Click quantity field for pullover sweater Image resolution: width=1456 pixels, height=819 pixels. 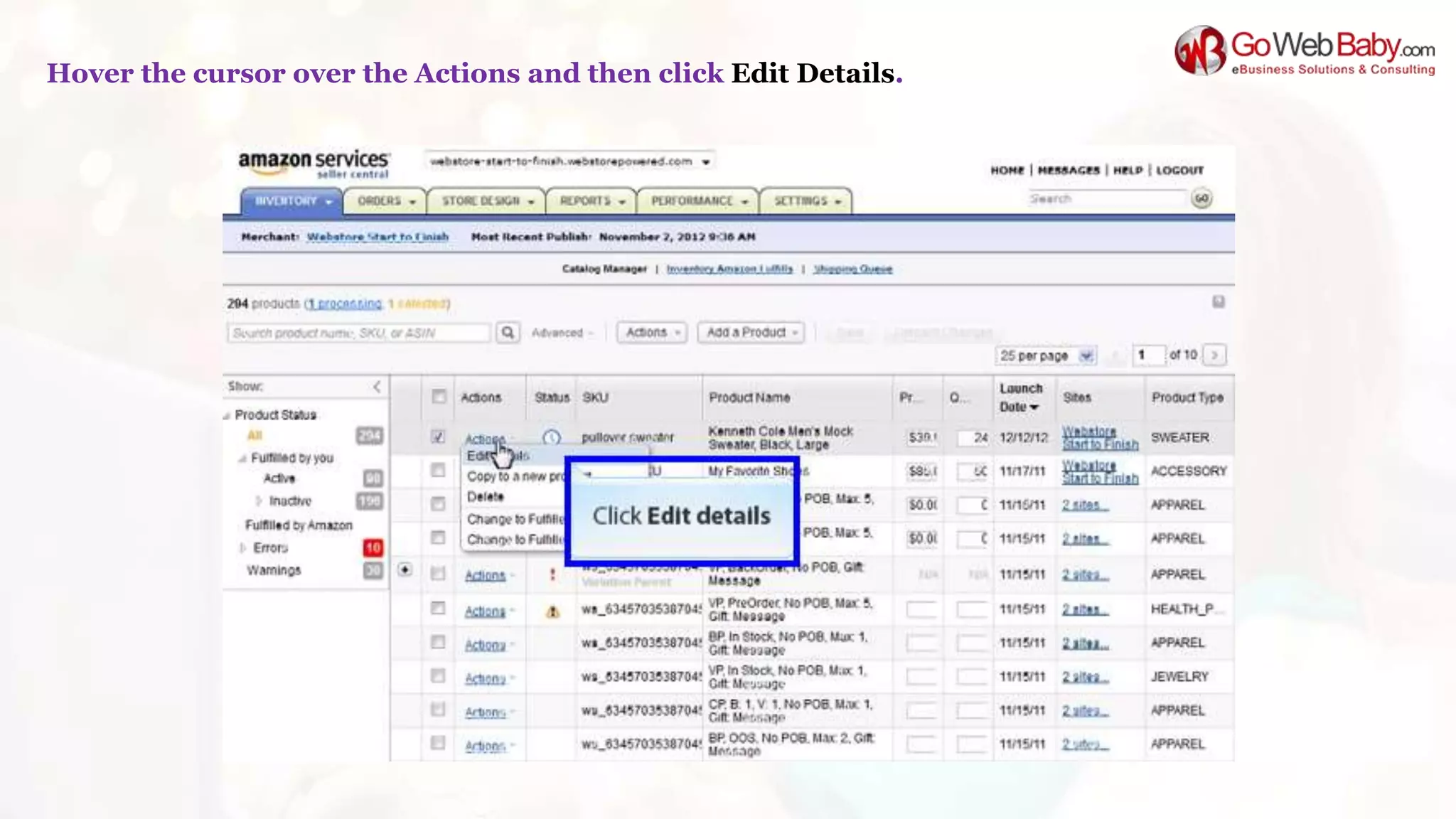(x=973, y=437)
